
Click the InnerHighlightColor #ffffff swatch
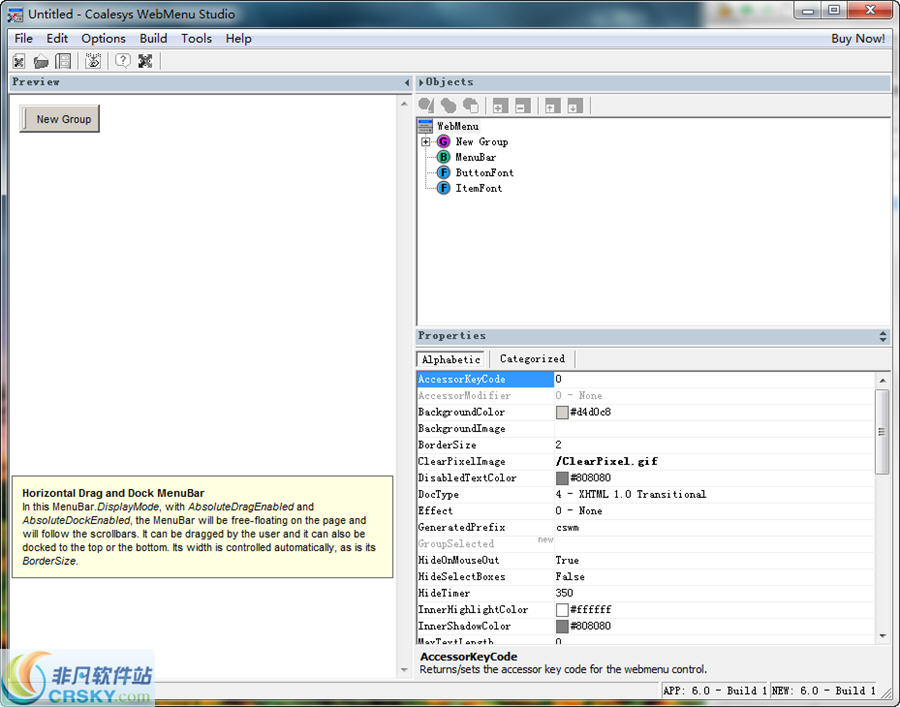click(562, 609)
